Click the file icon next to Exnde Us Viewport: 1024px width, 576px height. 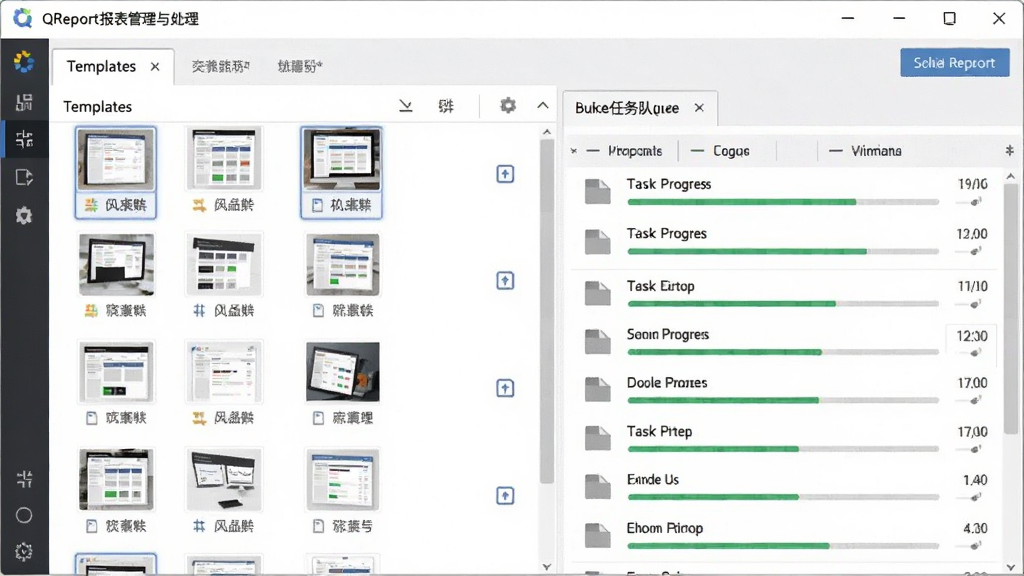pyautogui.click(x=598, y=487)
